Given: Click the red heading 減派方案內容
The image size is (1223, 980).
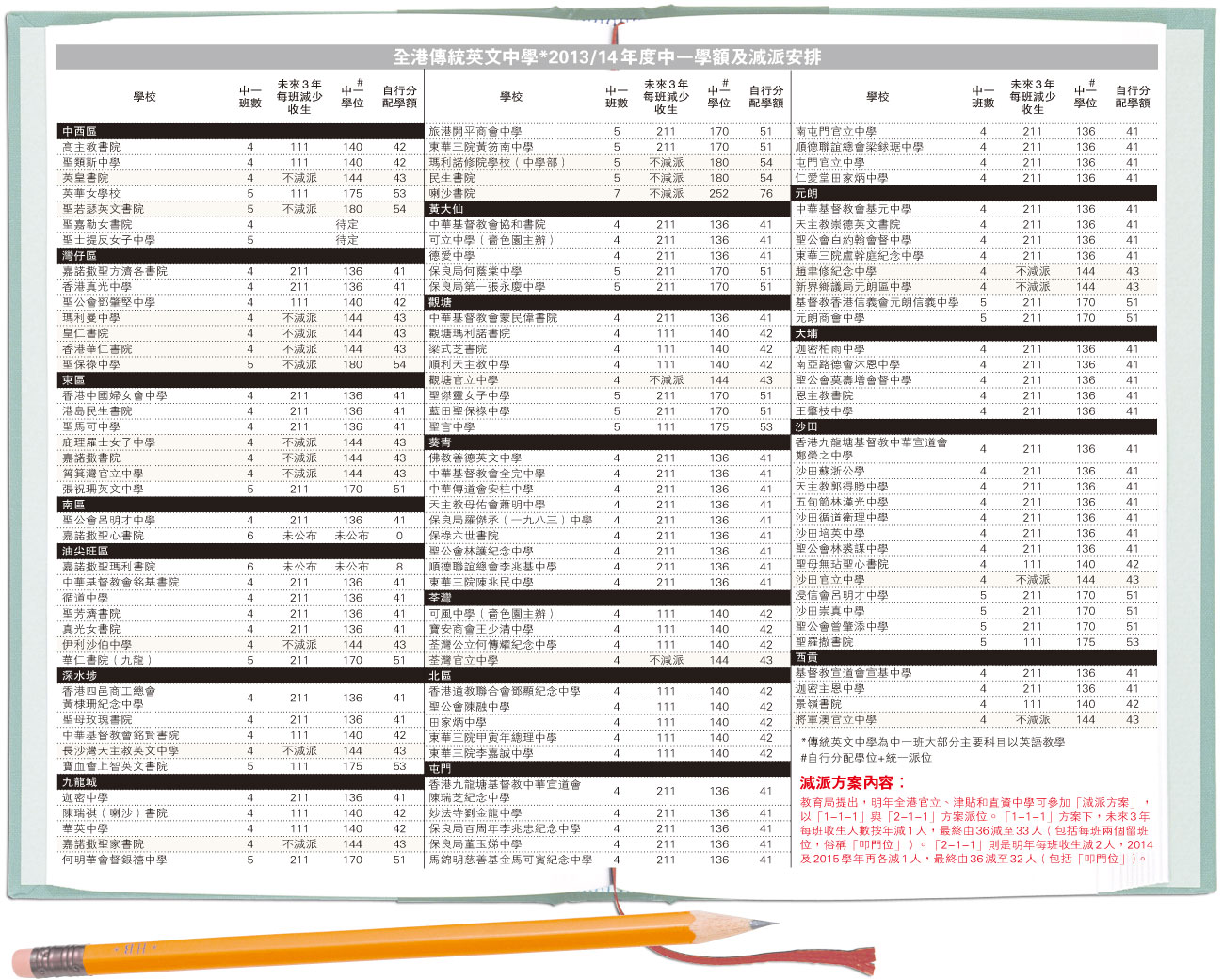Looking at the screenshot, I should (x=853, y=782).
